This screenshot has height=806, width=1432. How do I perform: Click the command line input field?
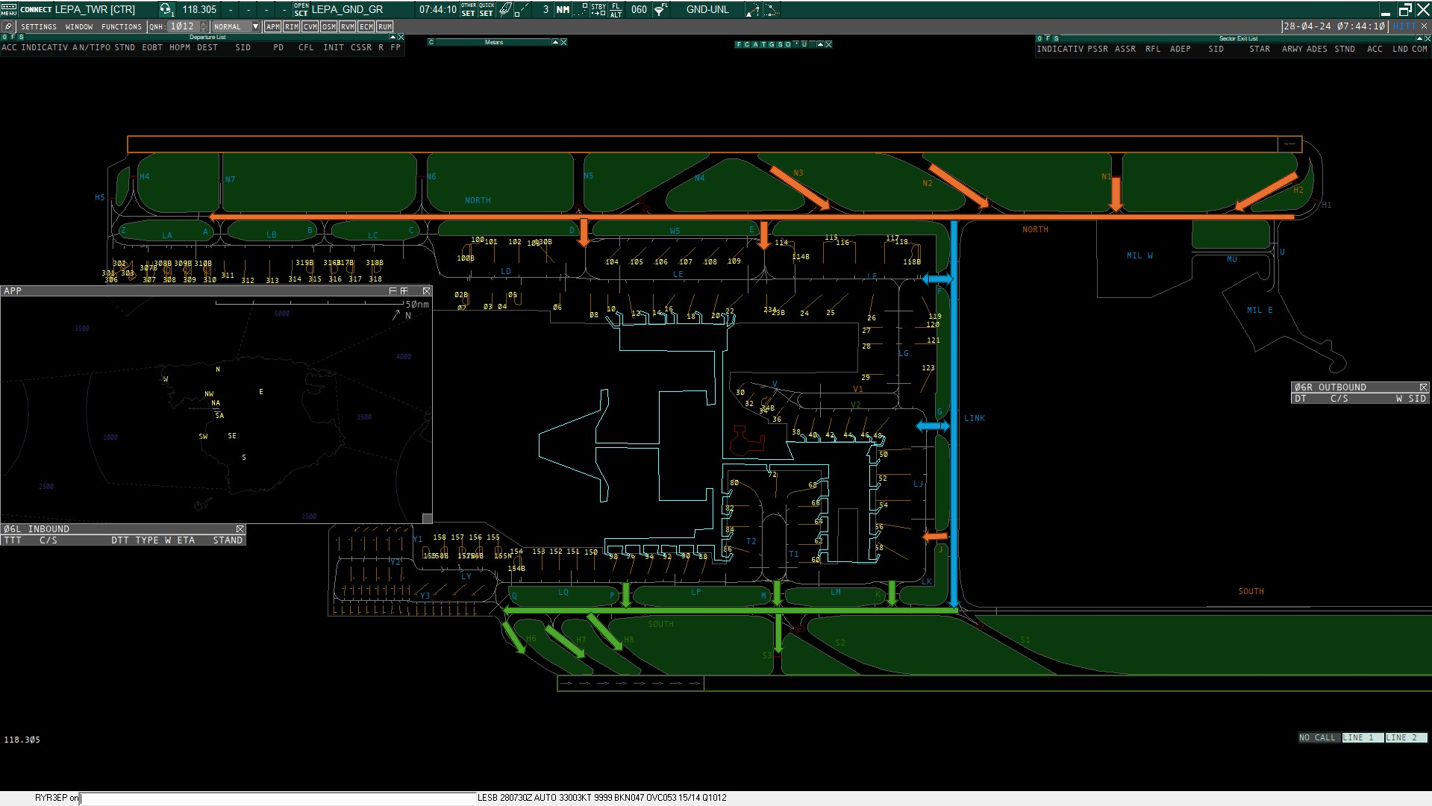pyautogui.click(x=280, y=798)
